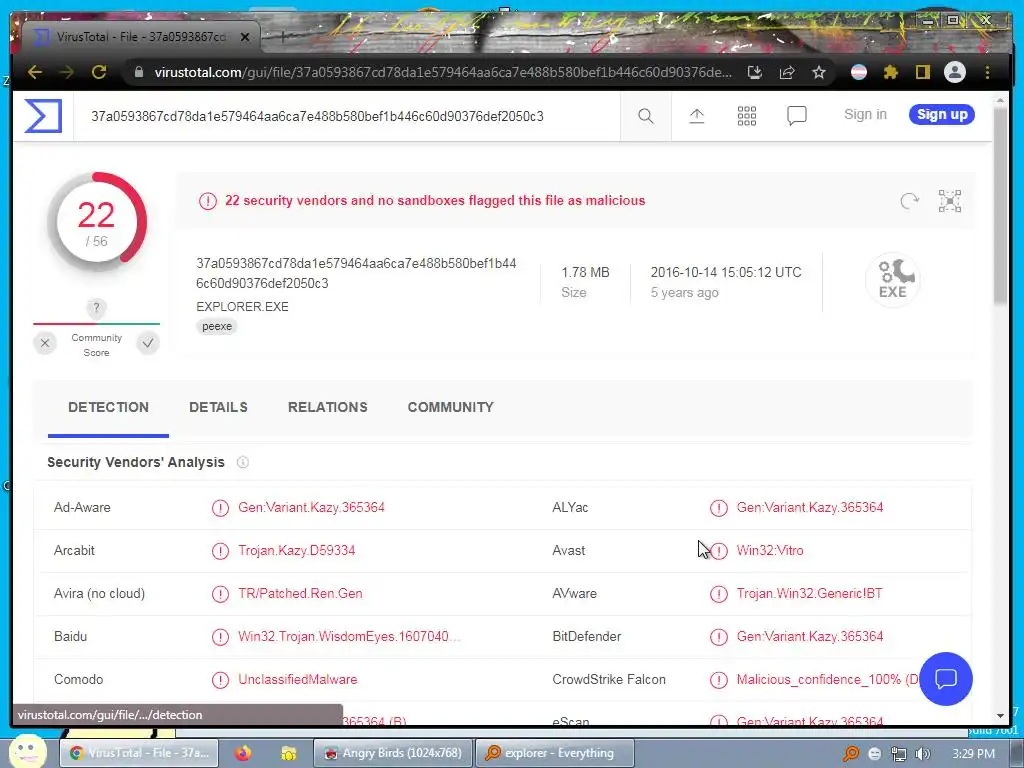Image resolution: width=1024 pixels, height=768 pixels.
Task: Vote malicious with community X icon
Action: click(x=45, y=343)
